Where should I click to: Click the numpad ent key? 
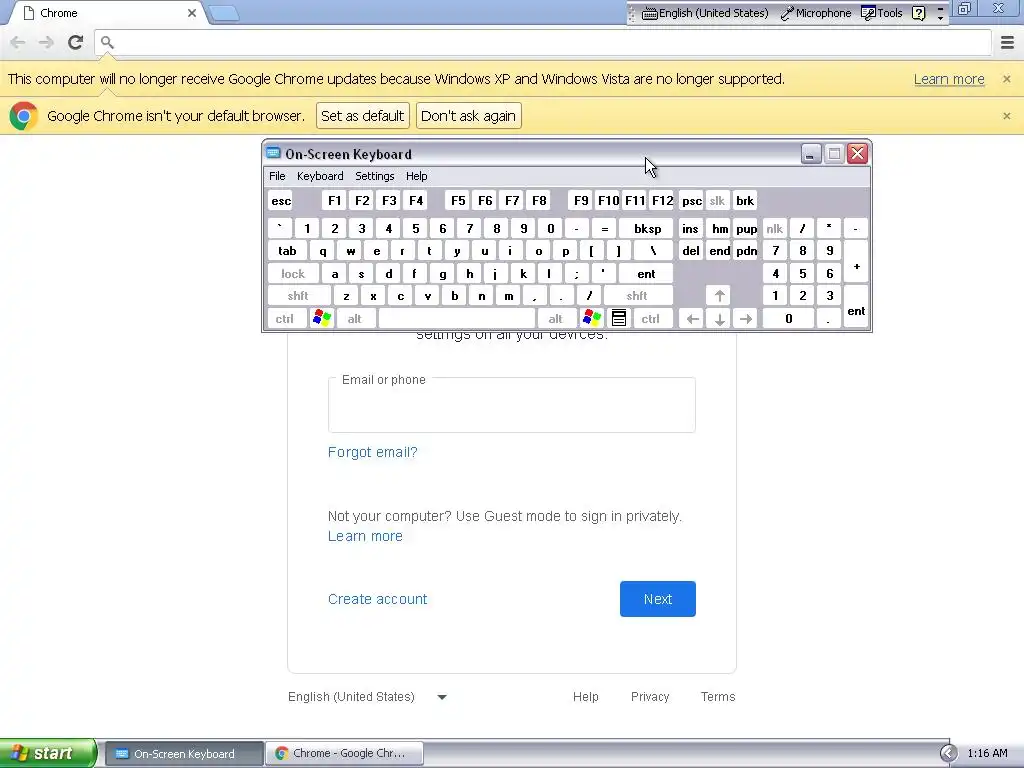coord(856,307)
